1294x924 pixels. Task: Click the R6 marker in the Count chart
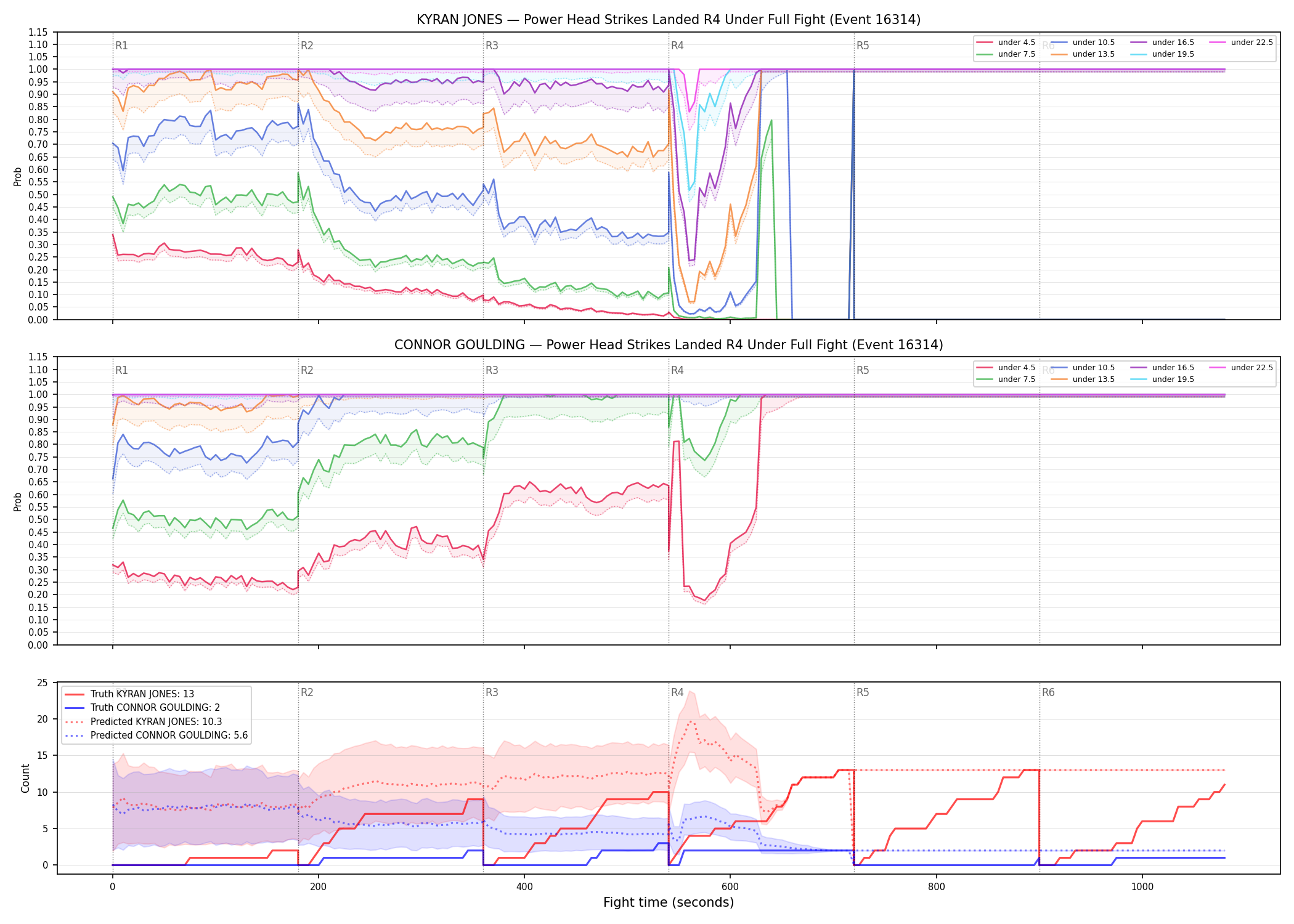coord(1048,692)
